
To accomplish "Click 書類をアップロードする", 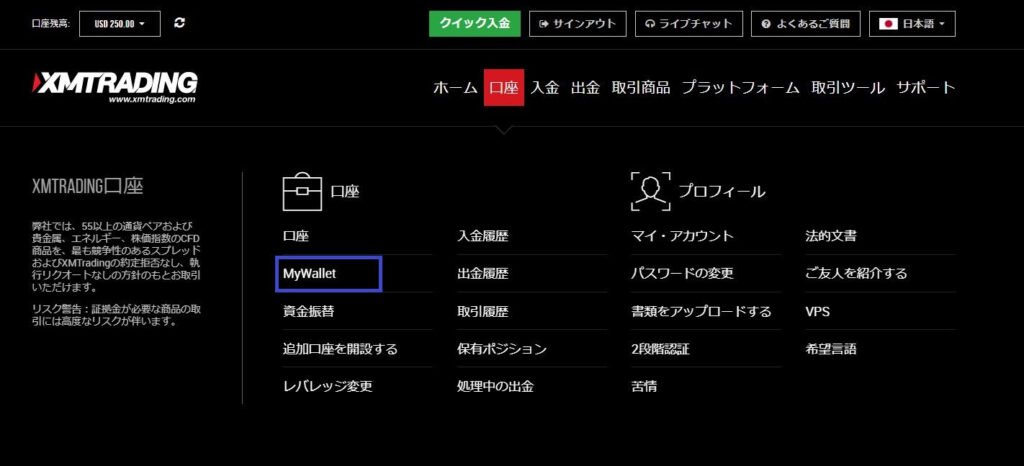I will click(x=701, y=311).
